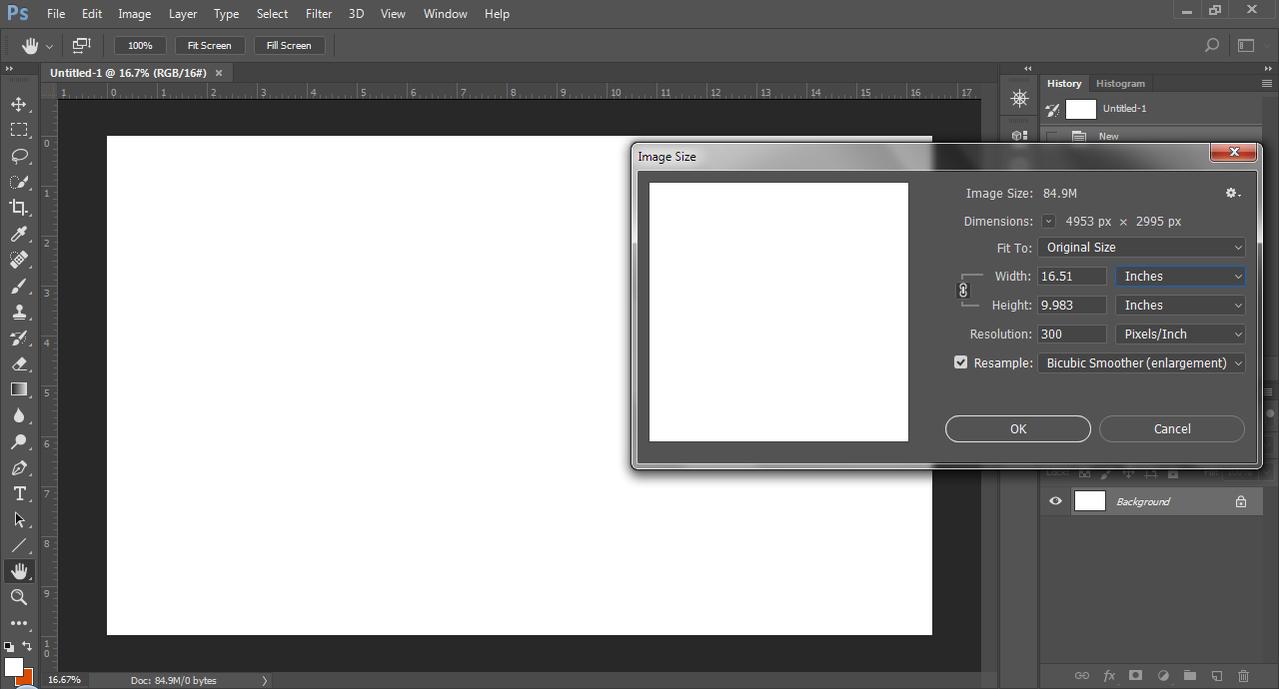Image resolution: width=1279 pixels, height=689 pixels.
Task: Switch to the Histogram tab
Action: 1120,83
